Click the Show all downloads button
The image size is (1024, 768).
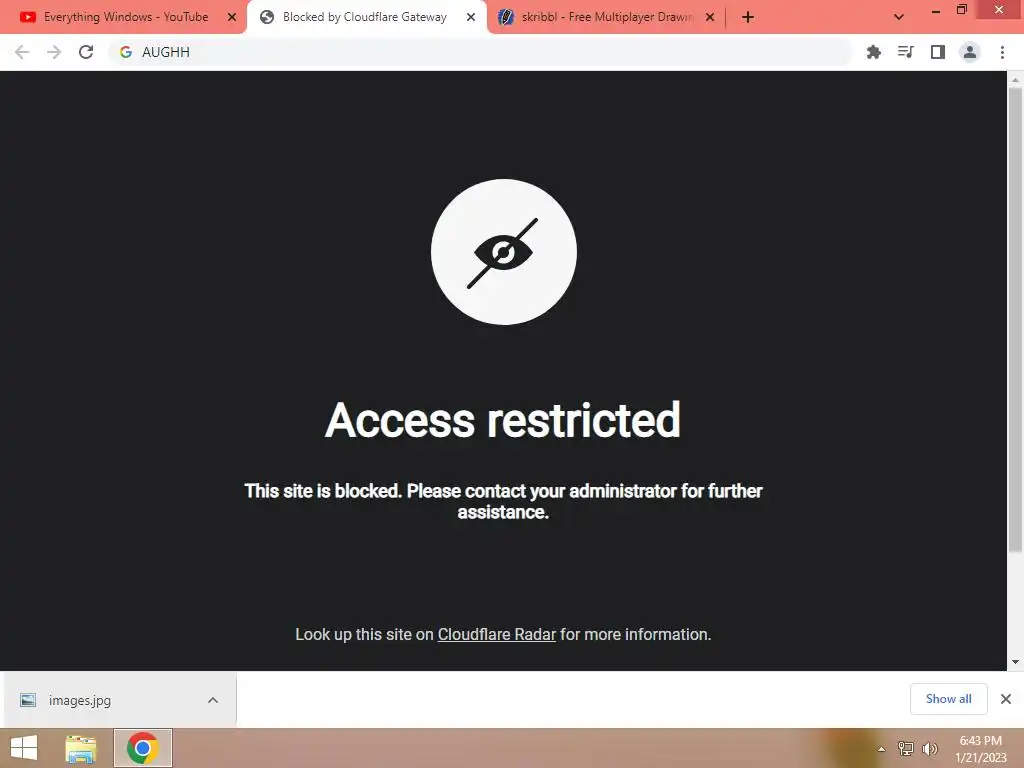tap(948, 699)
